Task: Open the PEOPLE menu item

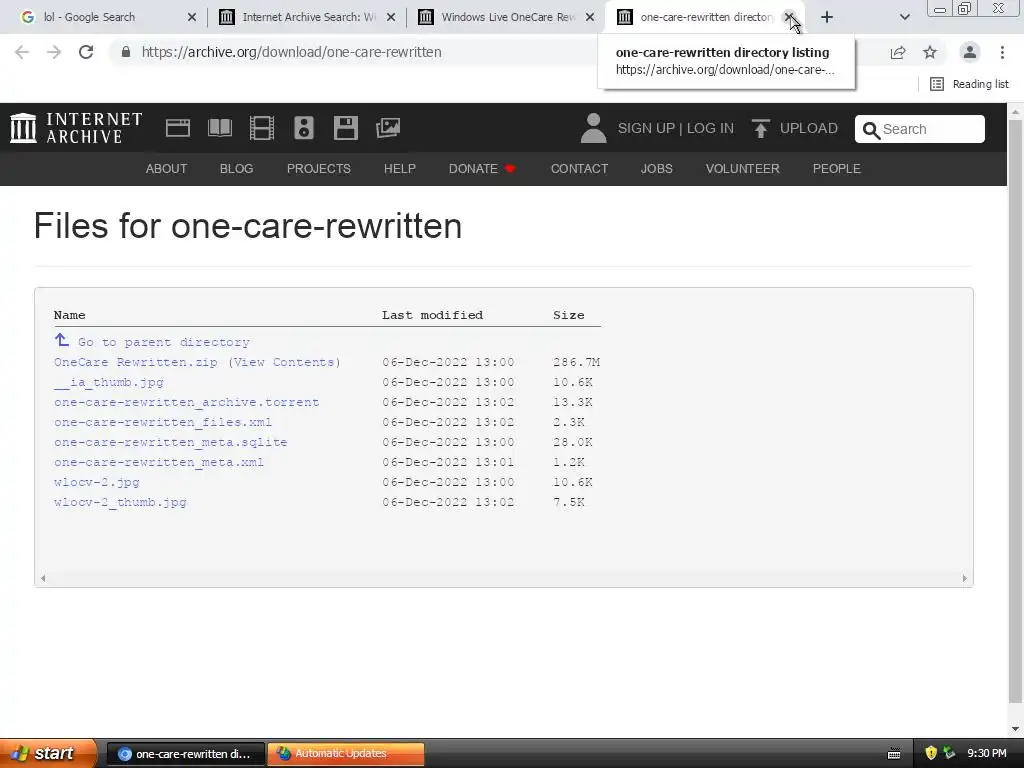Action: (837, 168)
